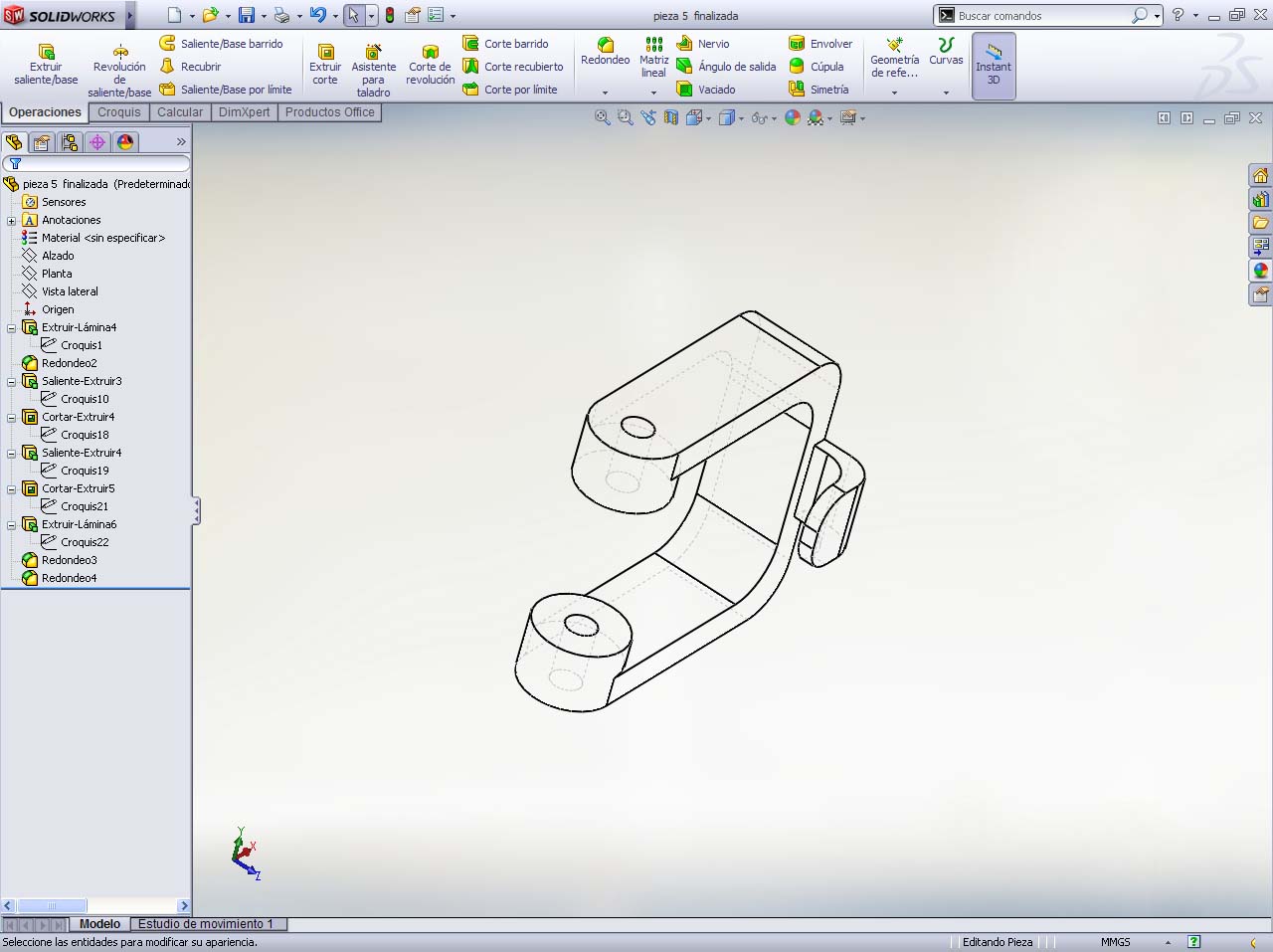Switch to ConfigurationManager tab in panel
Screen dimensions: 1273x952
click(70, 142)
